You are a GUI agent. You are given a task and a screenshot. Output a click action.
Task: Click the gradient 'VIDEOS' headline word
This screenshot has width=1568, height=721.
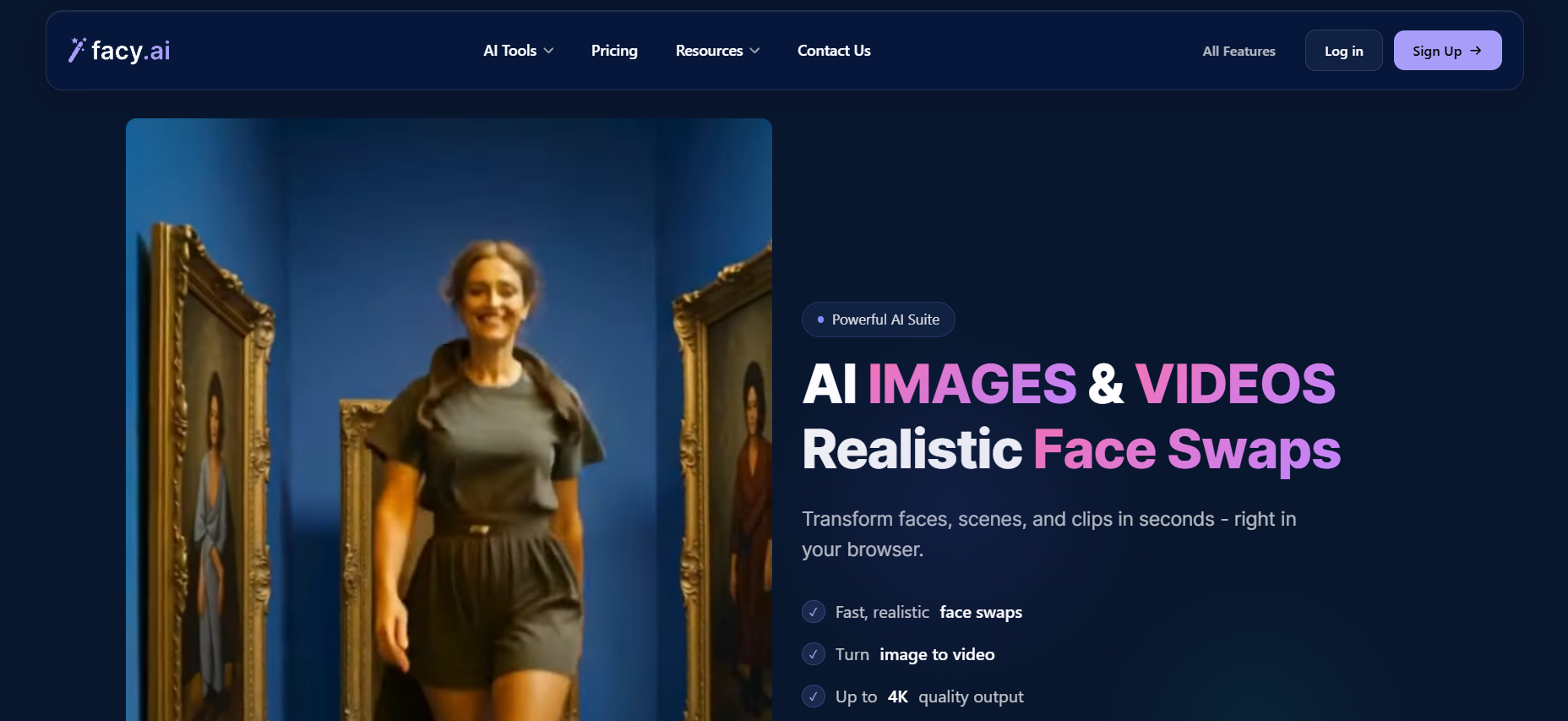(x=1234, y=384)
